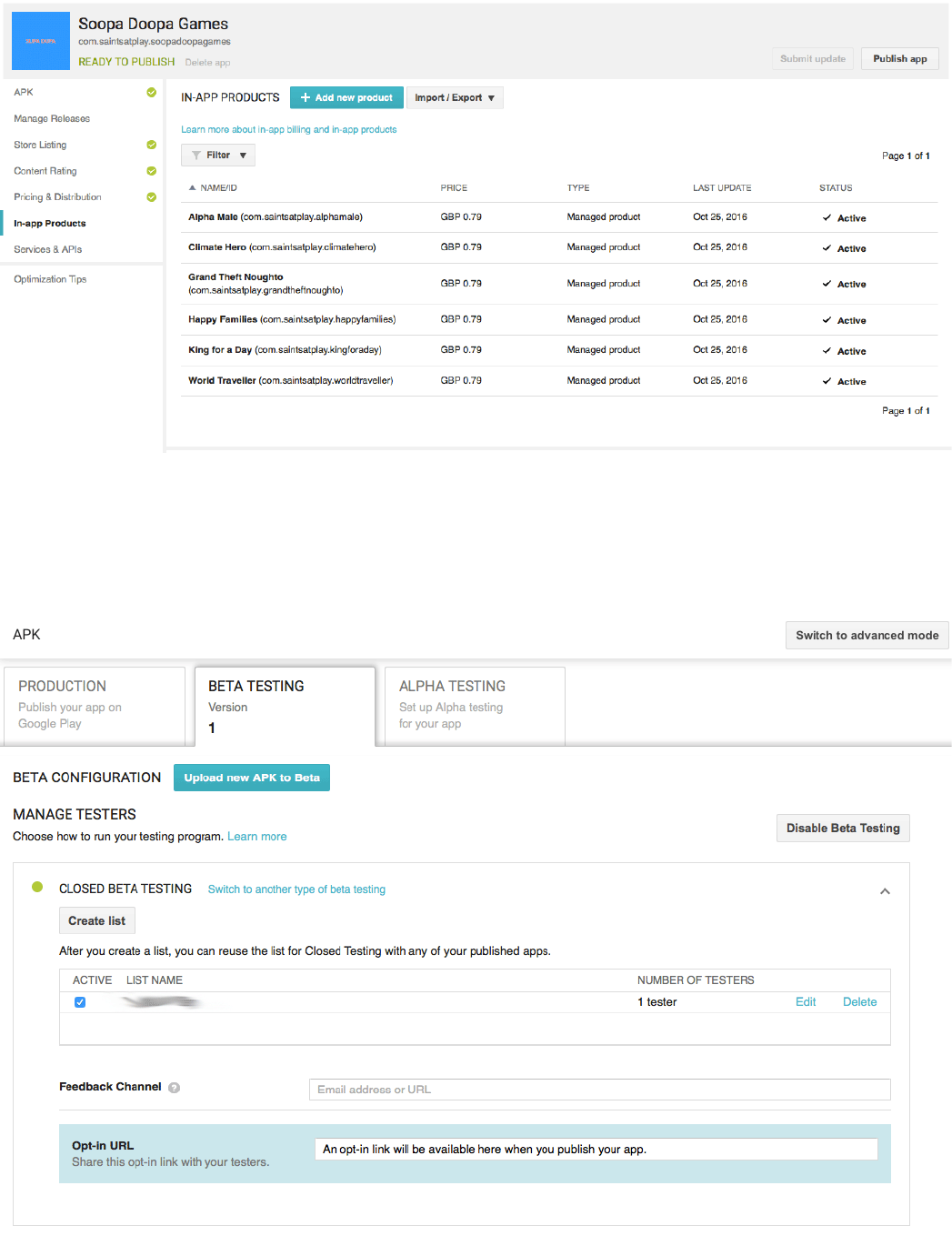Click the TYPE column header

[578, 188]
